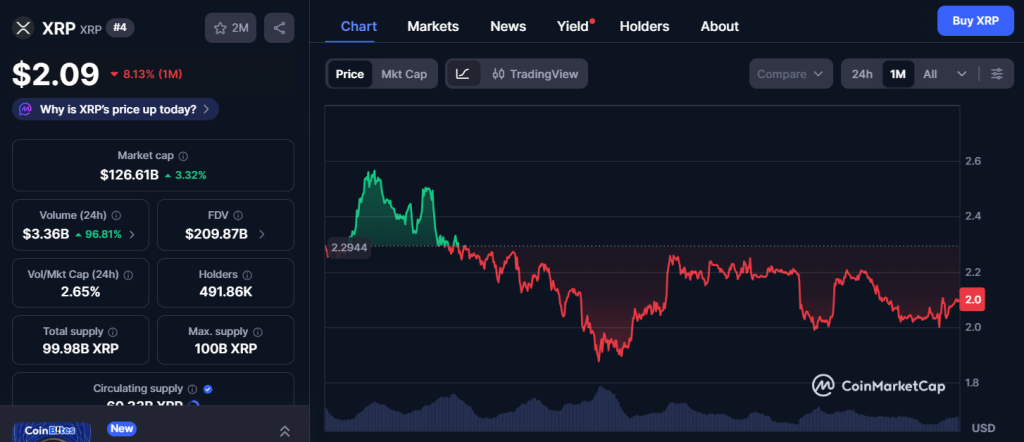The image size is (1024, 442).
Task: Click the 2.6 price axis label
Action: pos(973,161)
